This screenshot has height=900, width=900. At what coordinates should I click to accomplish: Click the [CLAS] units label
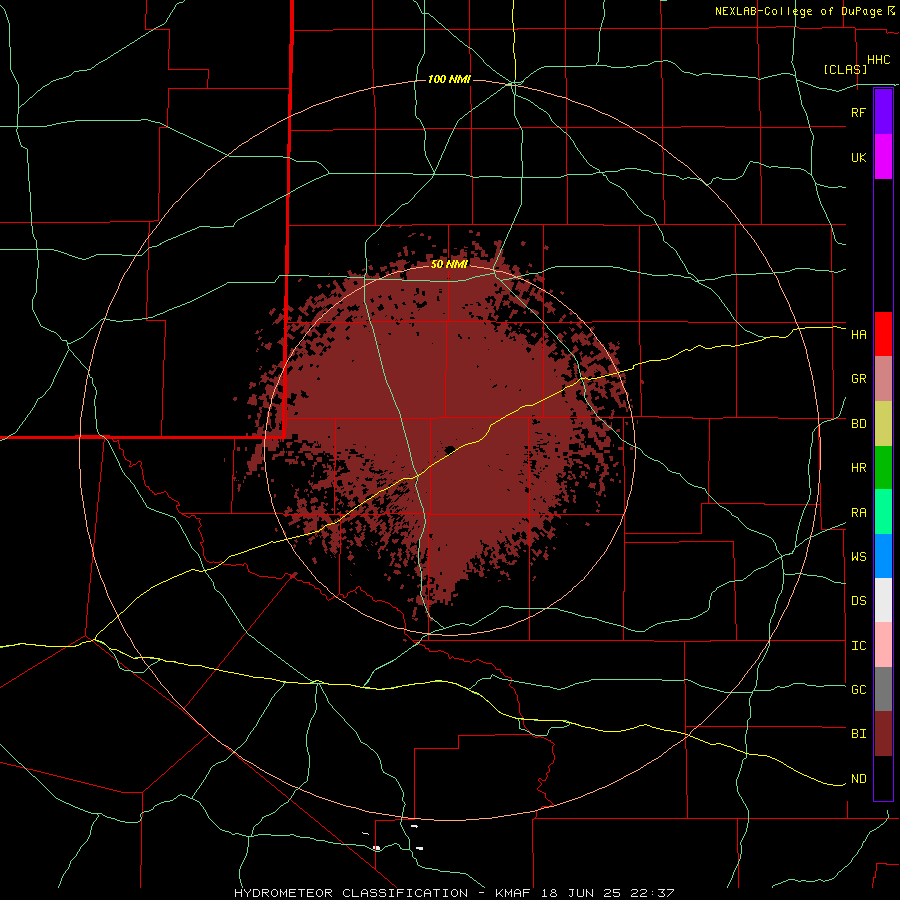click(x=845, y=69)
